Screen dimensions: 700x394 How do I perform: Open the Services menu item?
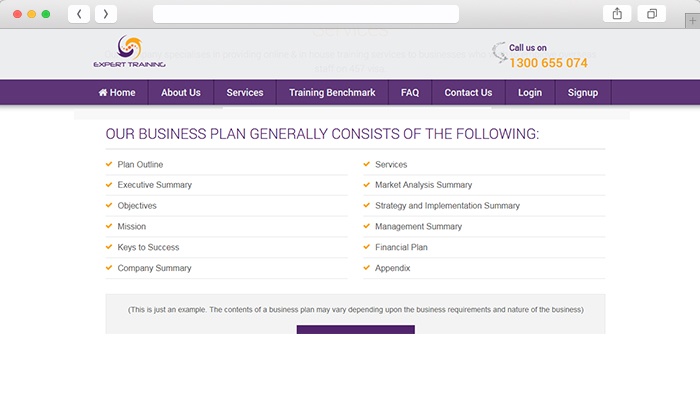click(245, 92)
